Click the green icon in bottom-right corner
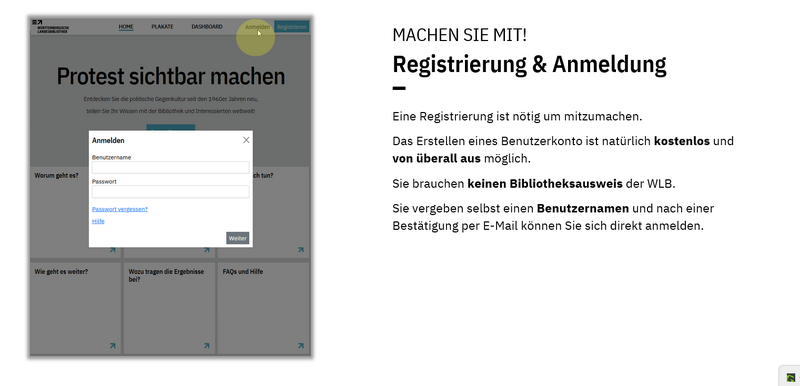 coord(791,378)
